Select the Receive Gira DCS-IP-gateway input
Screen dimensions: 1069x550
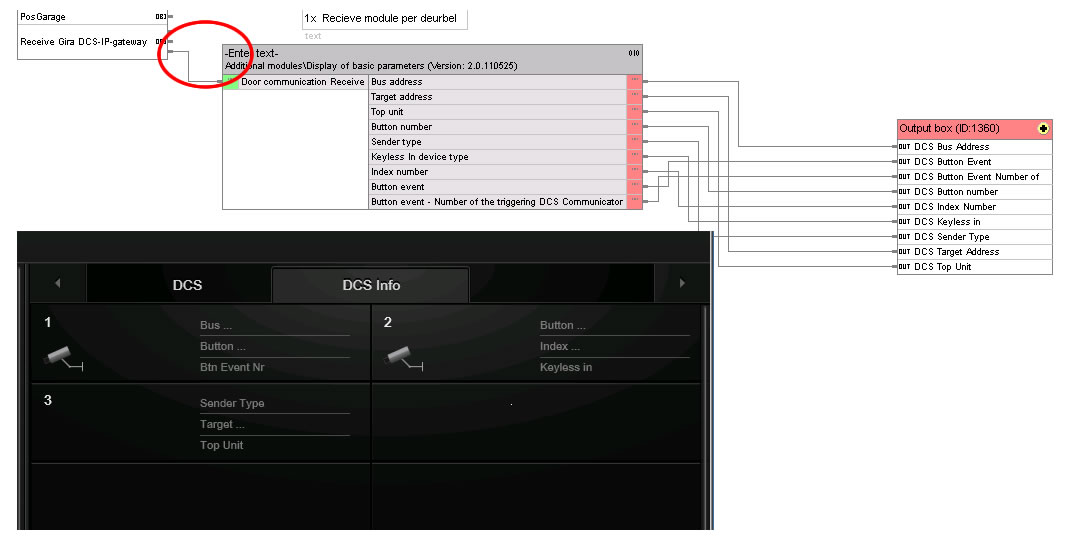(x=84, y=42)
